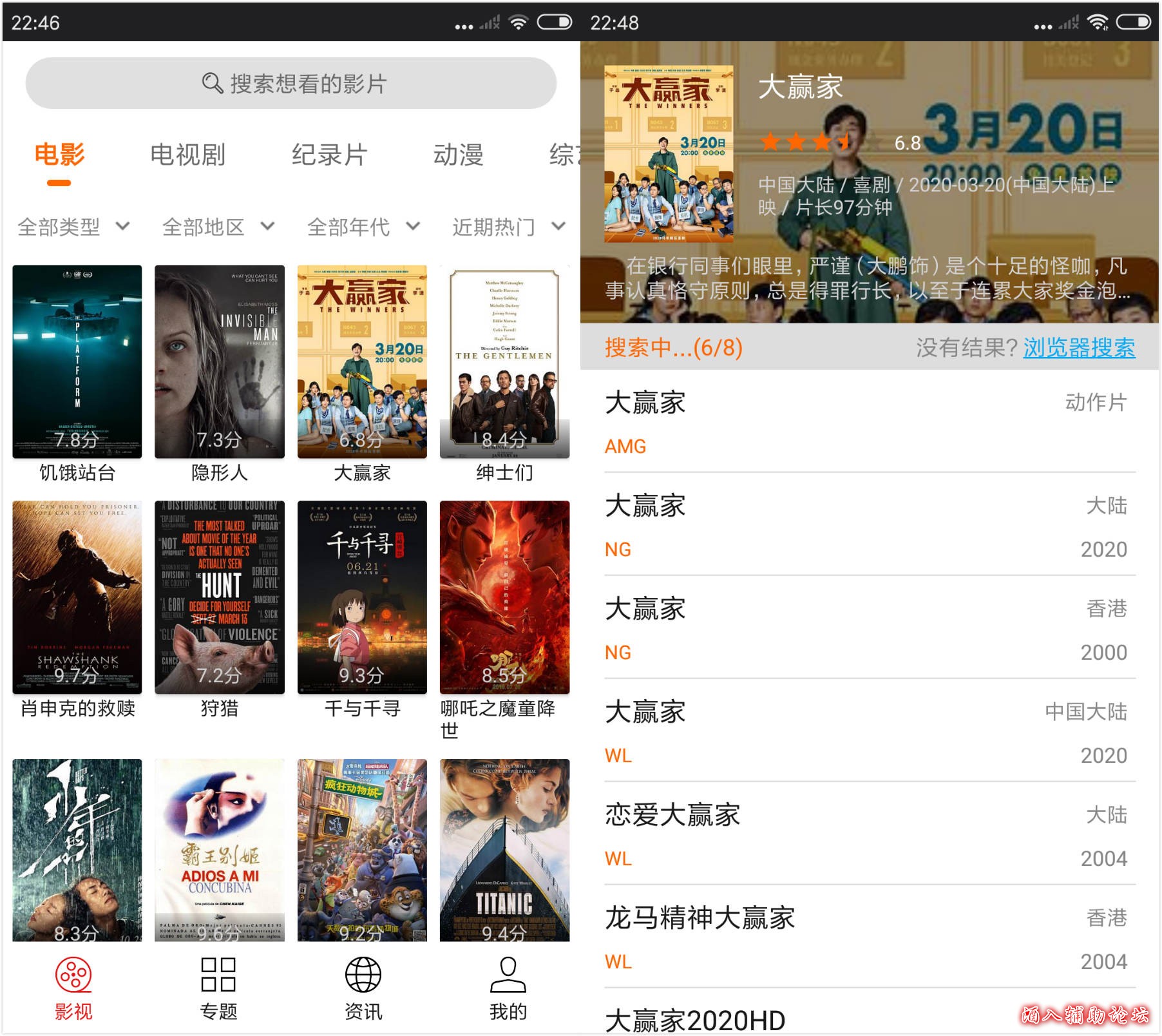The image size is (1162, 1036).
Task: Switch to the 电影 tab
Action: point(59,155)
